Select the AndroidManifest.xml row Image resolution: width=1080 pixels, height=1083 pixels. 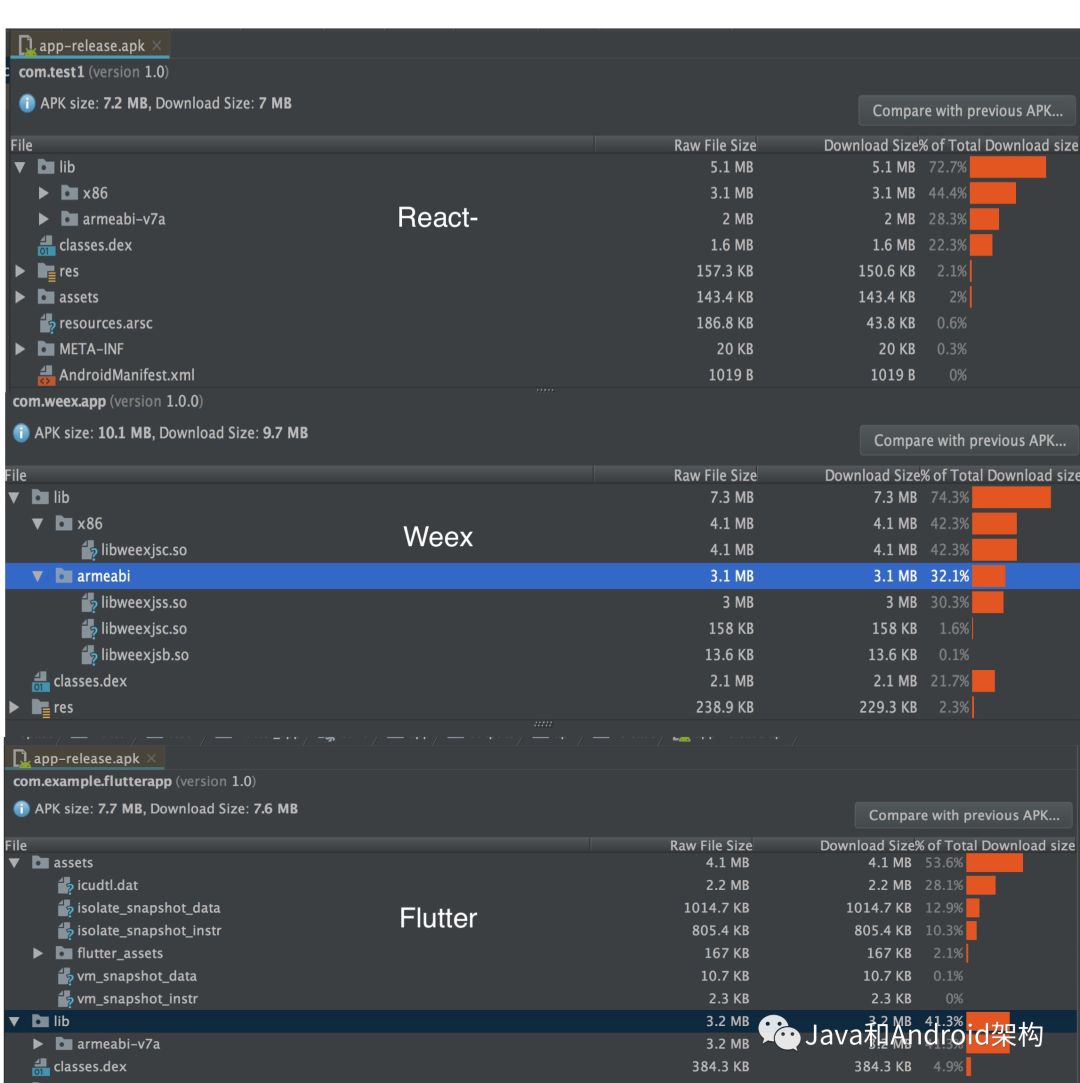pyautogui.click(x=543, y=375)
